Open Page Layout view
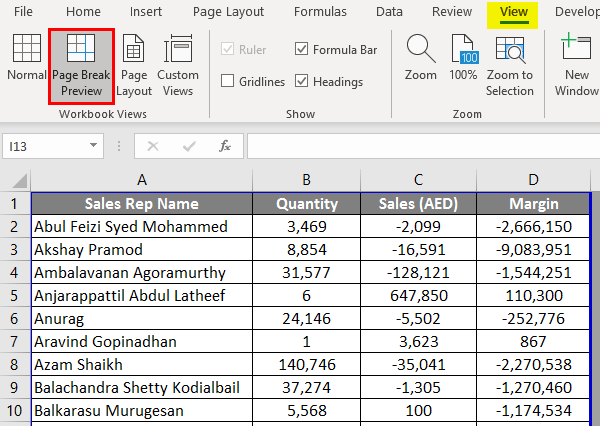 [x=134, y=64]
